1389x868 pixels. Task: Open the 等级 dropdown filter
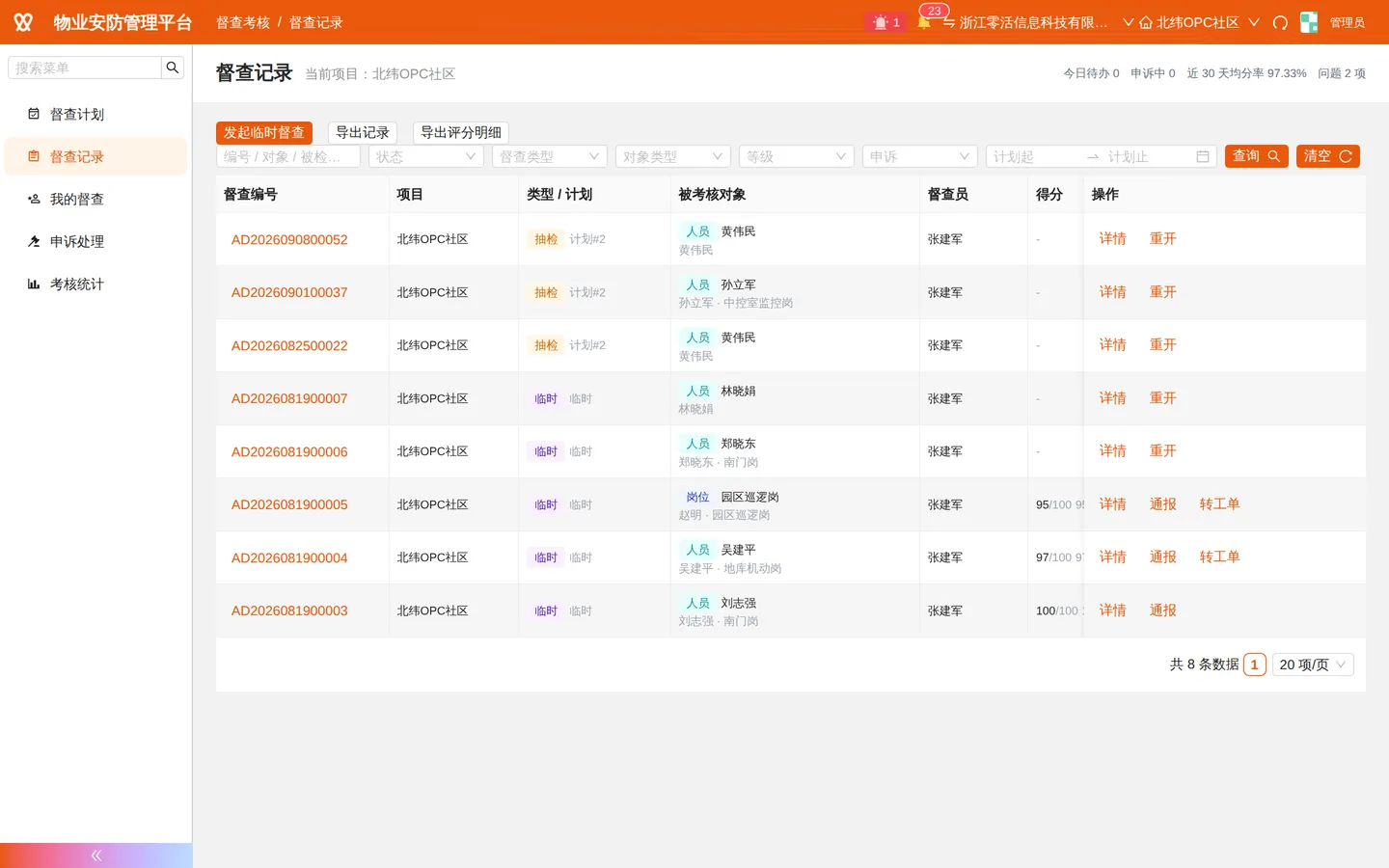(x=797, y=156)
